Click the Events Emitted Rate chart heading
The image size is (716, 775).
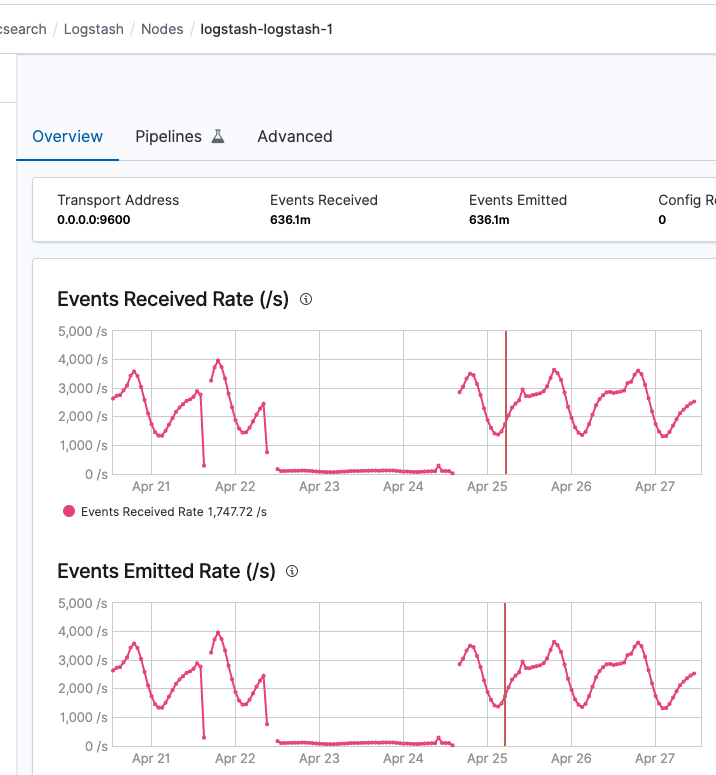pos(166,571)
